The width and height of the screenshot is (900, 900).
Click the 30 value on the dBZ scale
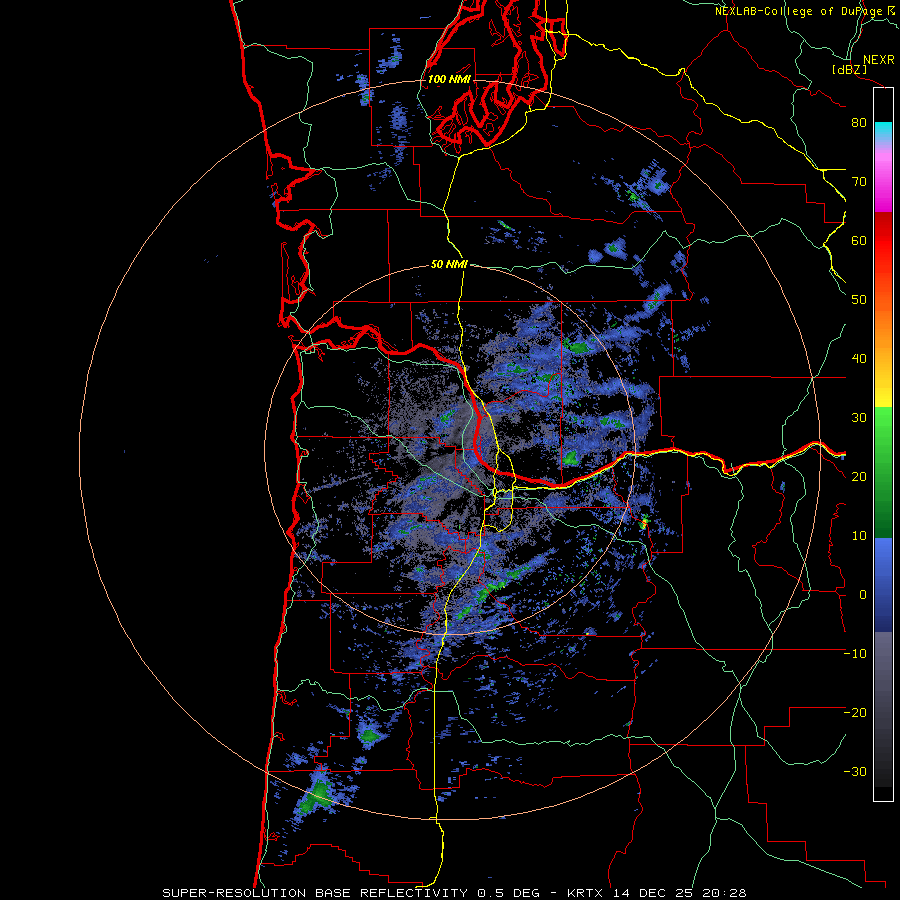[859, 418]
